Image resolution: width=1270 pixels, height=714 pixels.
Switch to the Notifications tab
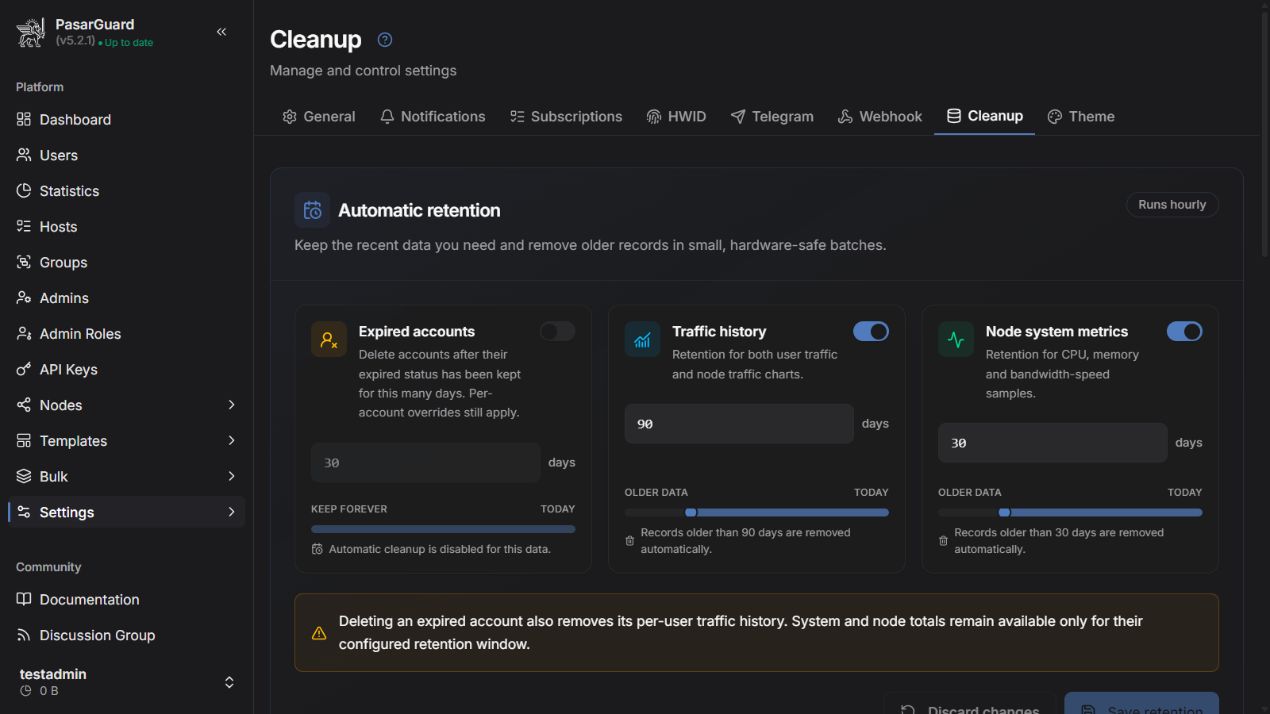432,116
